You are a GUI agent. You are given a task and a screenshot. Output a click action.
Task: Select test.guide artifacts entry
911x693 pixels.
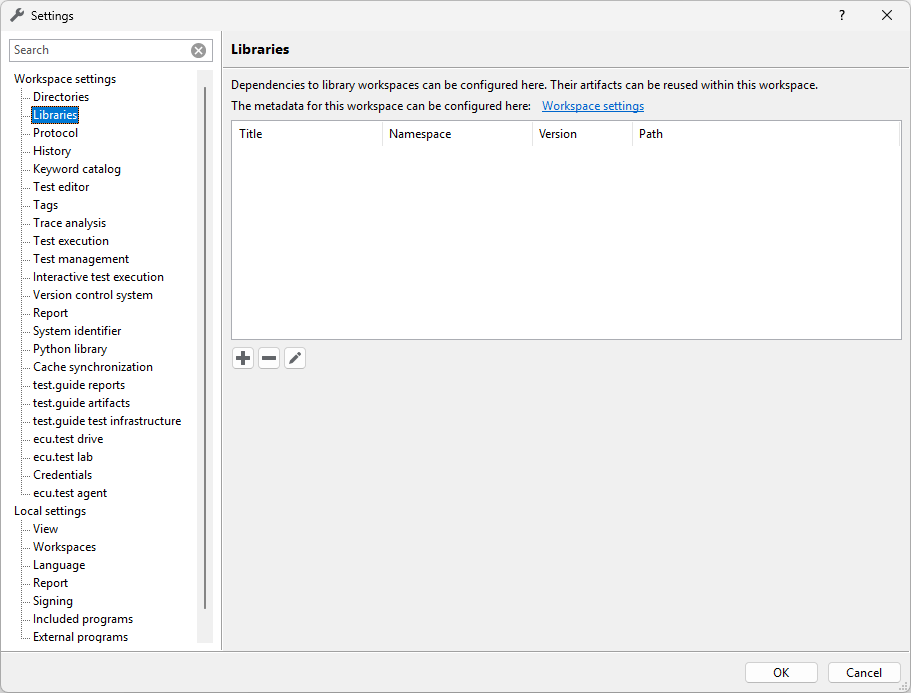(81, 403)
